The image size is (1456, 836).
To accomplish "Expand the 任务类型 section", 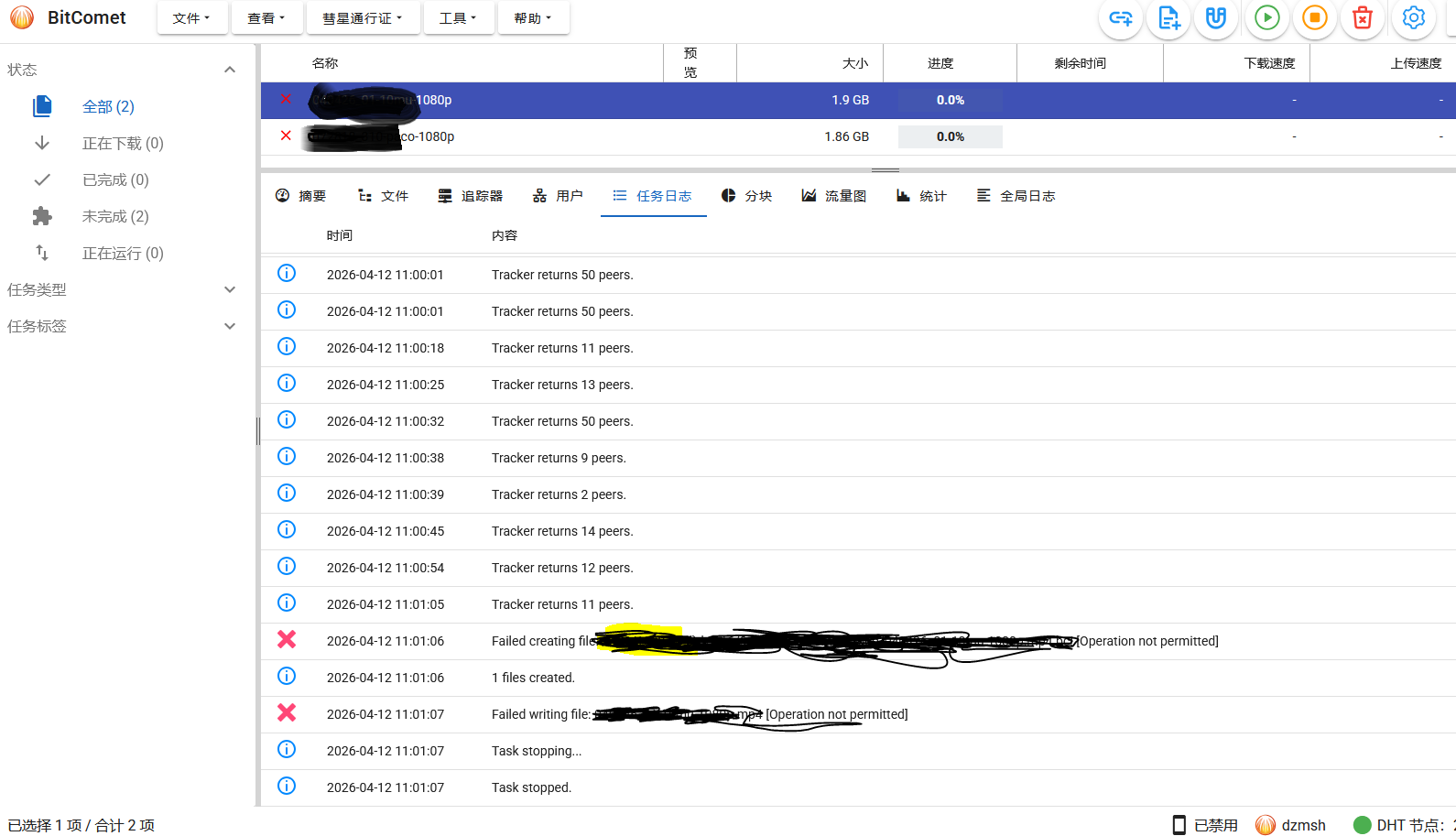I will pyautogui.click(x=230, y=289).
